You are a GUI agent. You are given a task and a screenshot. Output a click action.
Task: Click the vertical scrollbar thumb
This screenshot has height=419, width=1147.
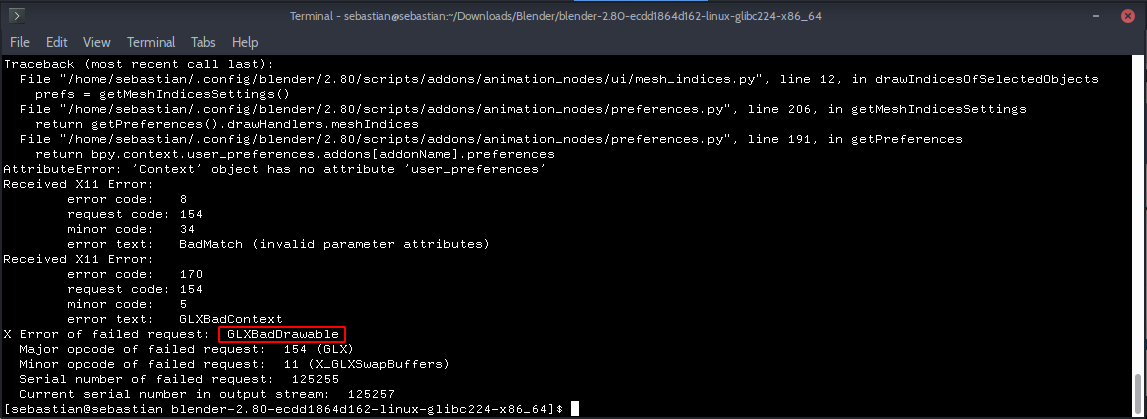(x=1137, y=393)
